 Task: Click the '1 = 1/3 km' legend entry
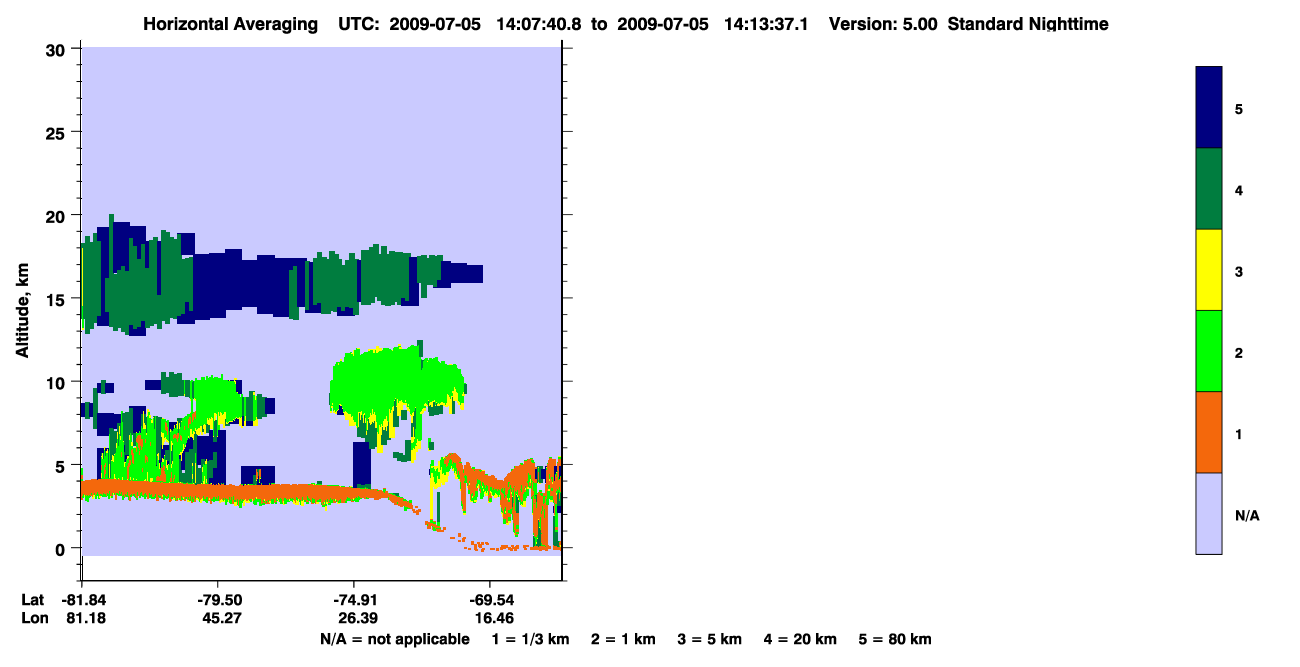[x=531, y=639]
